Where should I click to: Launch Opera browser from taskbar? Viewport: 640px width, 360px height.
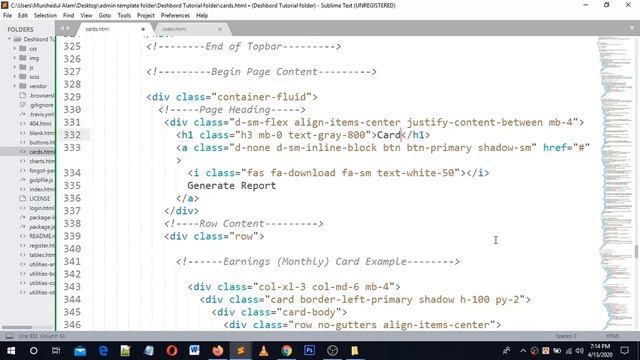pyautogui.click(x=172, y=351)
